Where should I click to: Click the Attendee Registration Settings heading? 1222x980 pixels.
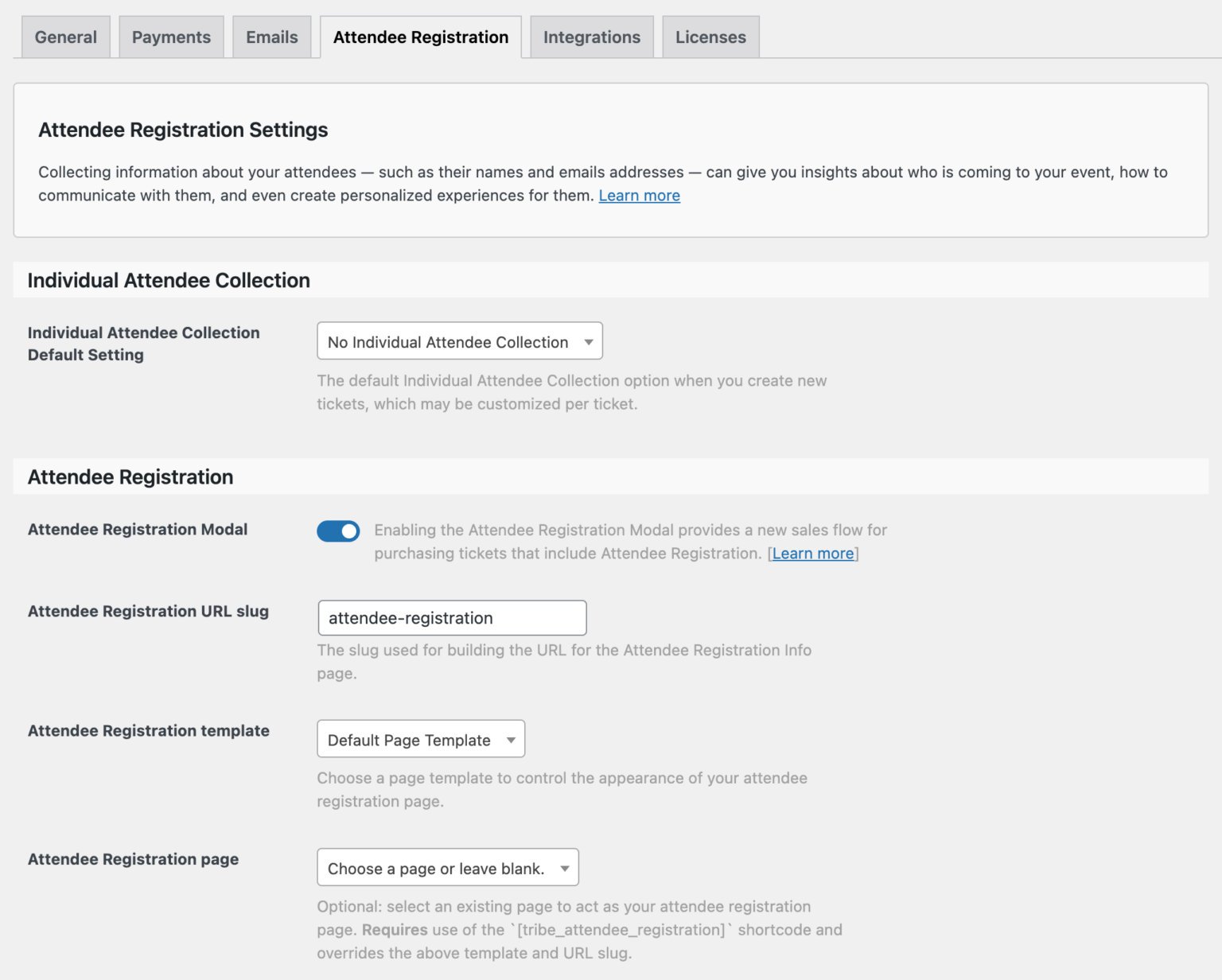click(183, 129)
